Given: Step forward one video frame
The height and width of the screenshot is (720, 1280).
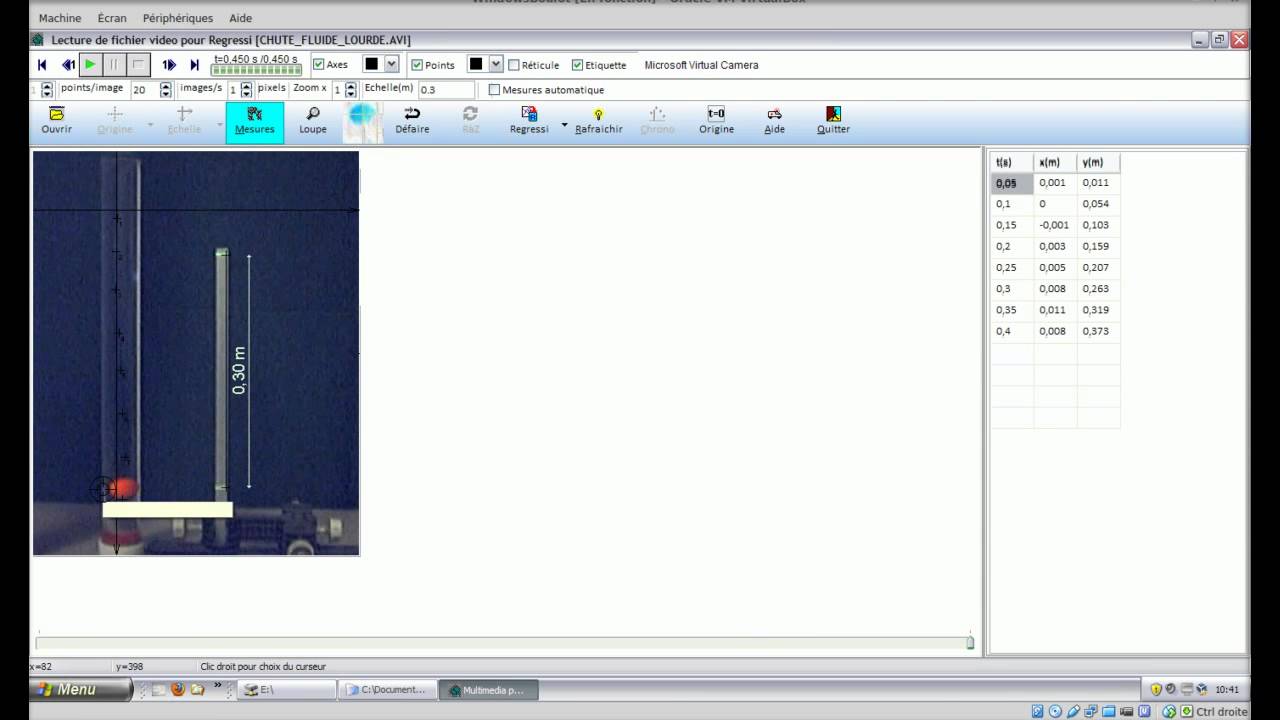Looking at the screenshot, I should point(169,65).
